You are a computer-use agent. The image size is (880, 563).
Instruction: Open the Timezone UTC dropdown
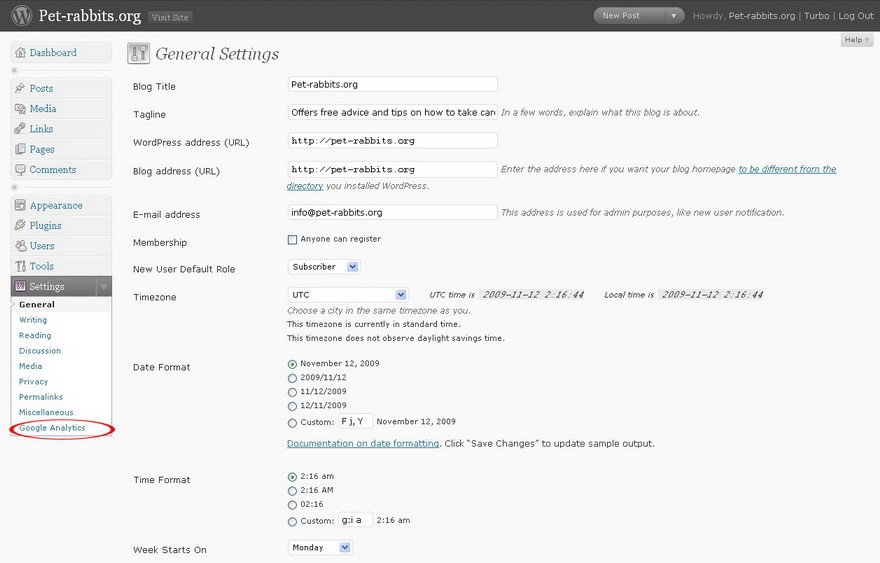[x=348, y=295]
